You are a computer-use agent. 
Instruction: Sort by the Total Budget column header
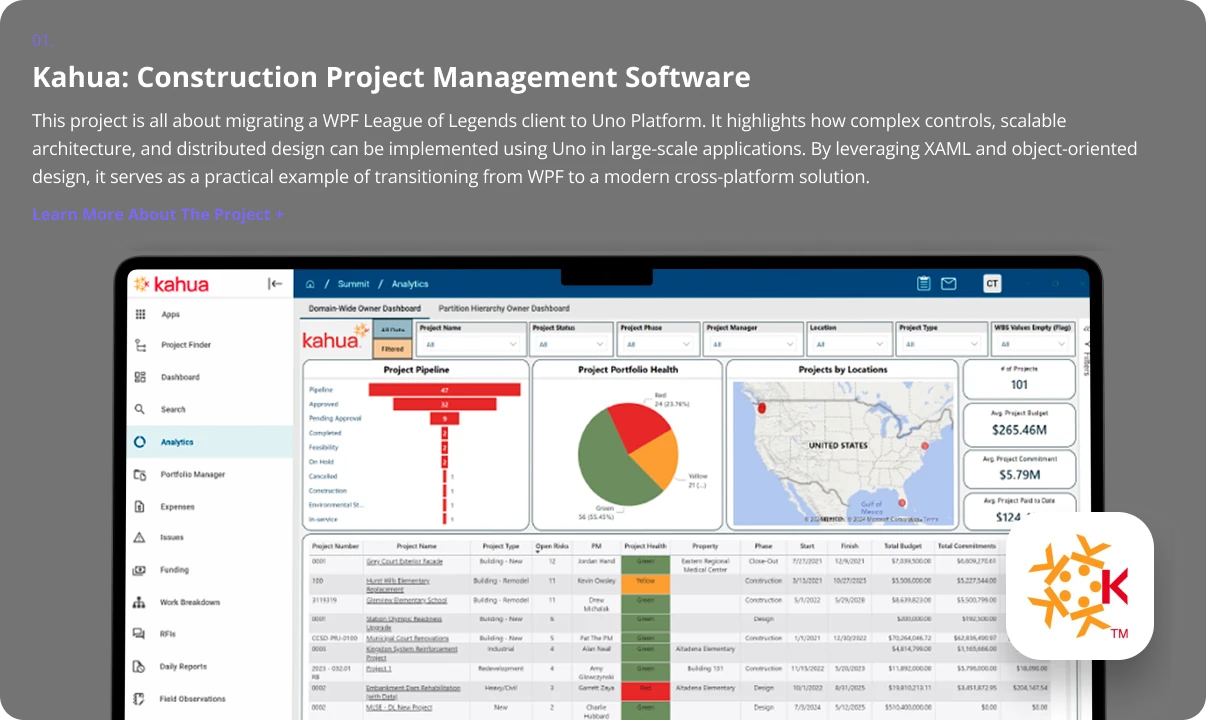coord(905,546)
